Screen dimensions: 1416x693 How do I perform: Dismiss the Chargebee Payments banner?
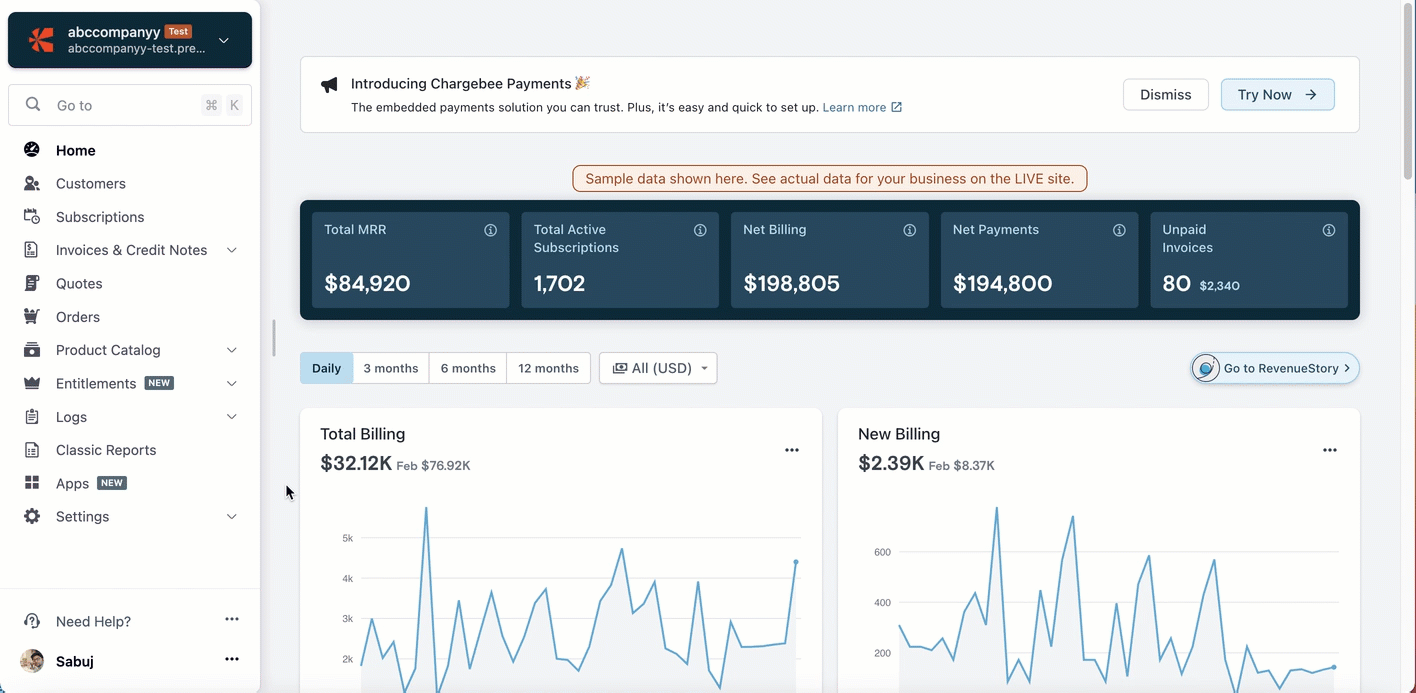1165,95
